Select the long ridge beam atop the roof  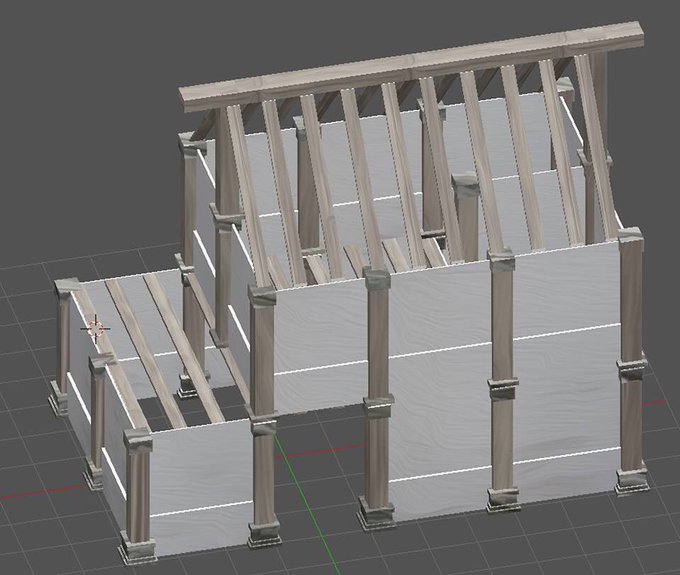pos(411,67)
